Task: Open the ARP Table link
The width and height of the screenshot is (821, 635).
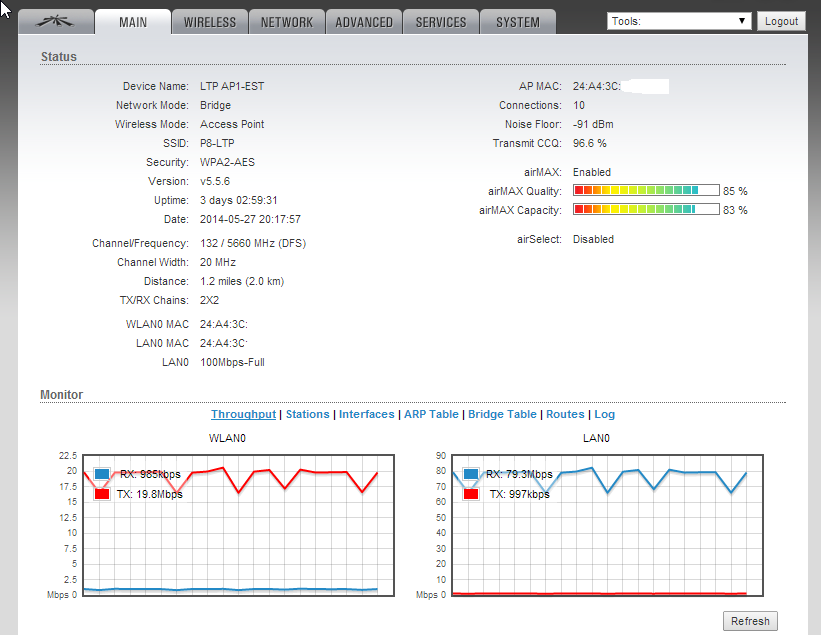Action: point(431,414)
